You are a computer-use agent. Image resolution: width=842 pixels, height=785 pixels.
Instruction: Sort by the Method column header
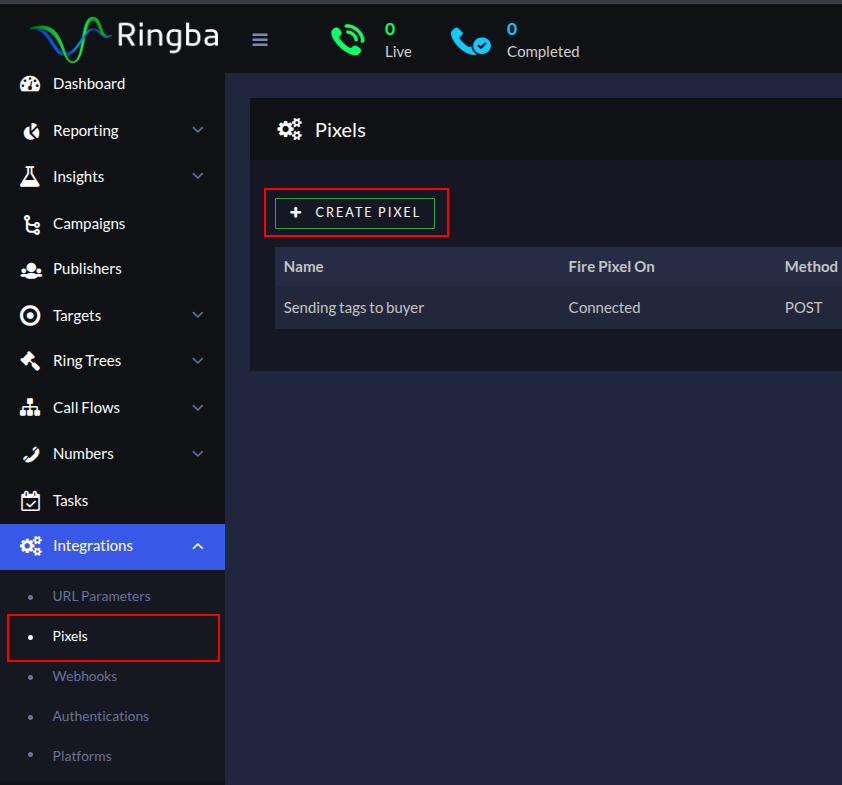point(811,267)
